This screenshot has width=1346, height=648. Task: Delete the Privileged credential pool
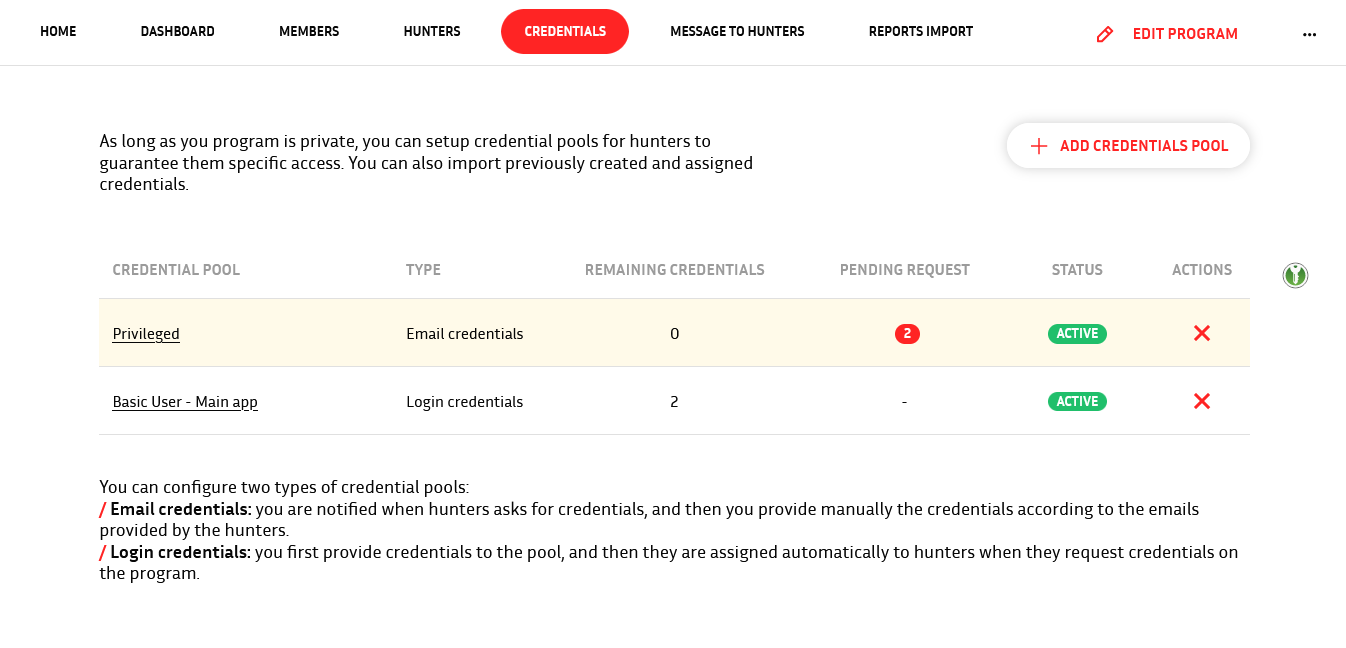(x=1202, y=333)
